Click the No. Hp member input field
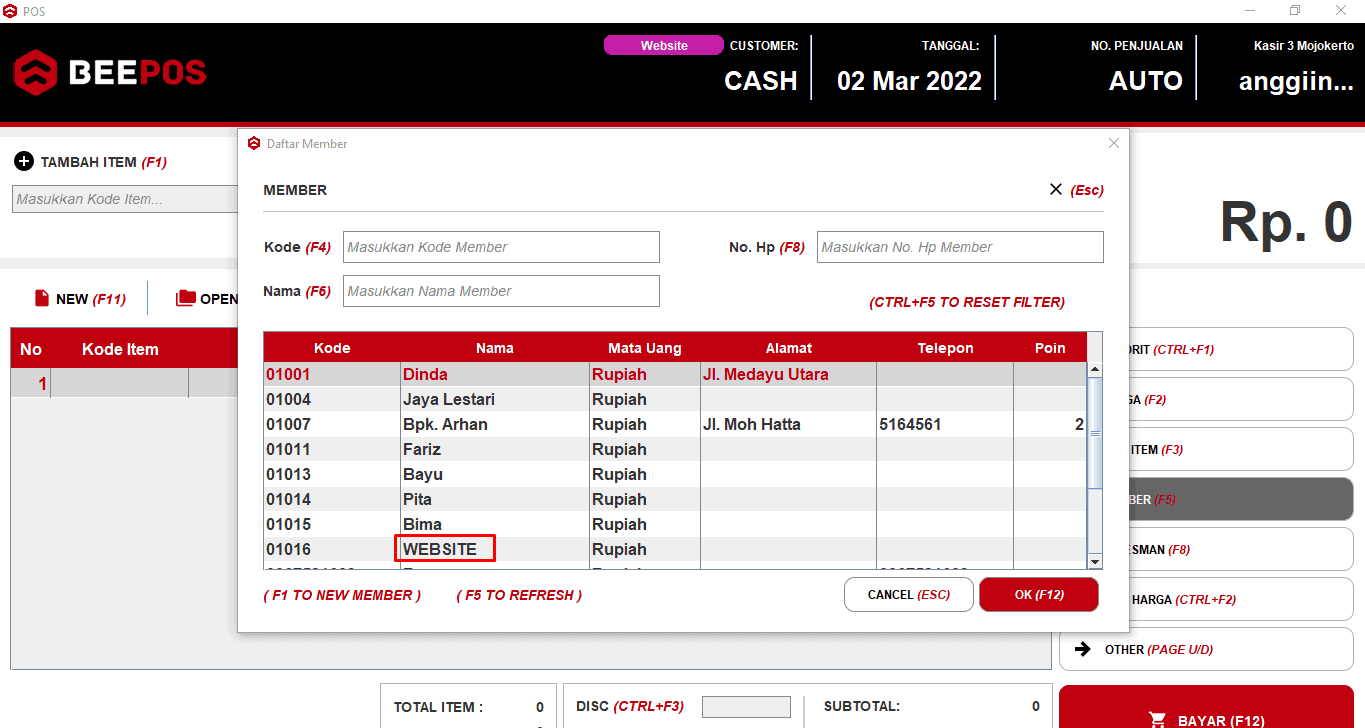Image resolution: width=1365 pixels, height=728 pixels. 960,247
